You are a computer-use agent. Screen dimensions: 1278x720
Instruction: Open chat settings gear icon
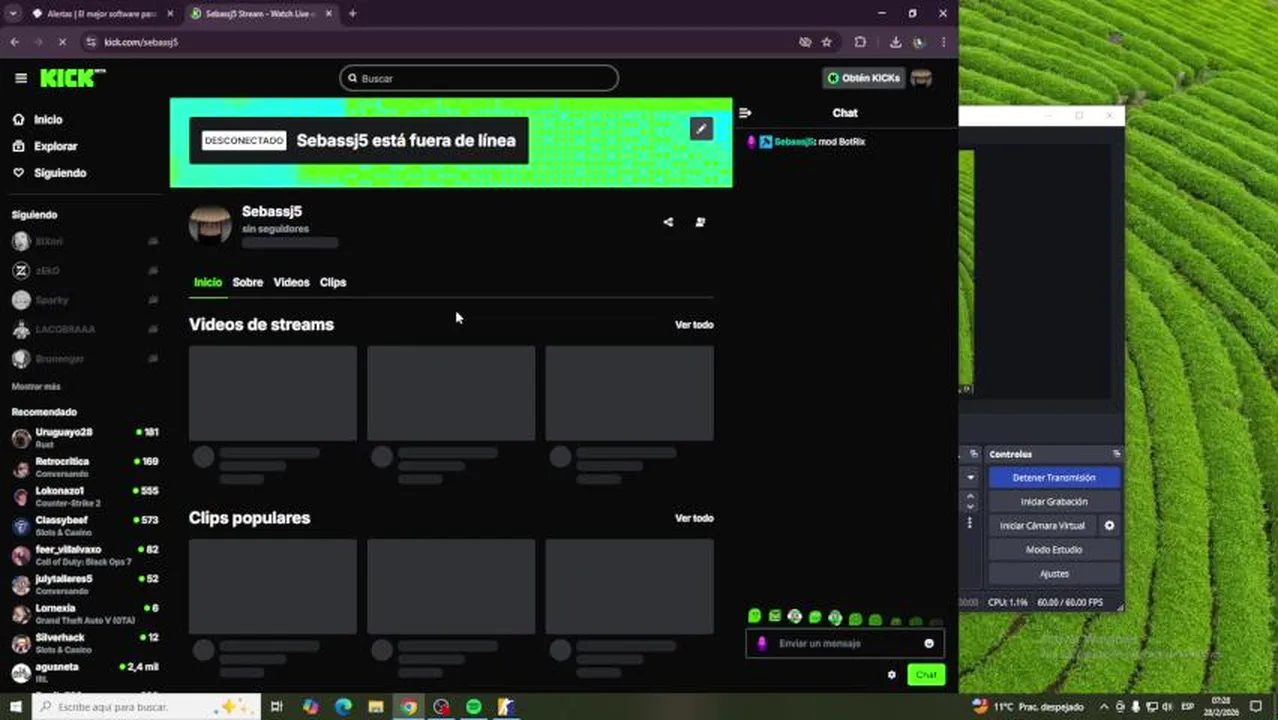click(x=892, y=675)
